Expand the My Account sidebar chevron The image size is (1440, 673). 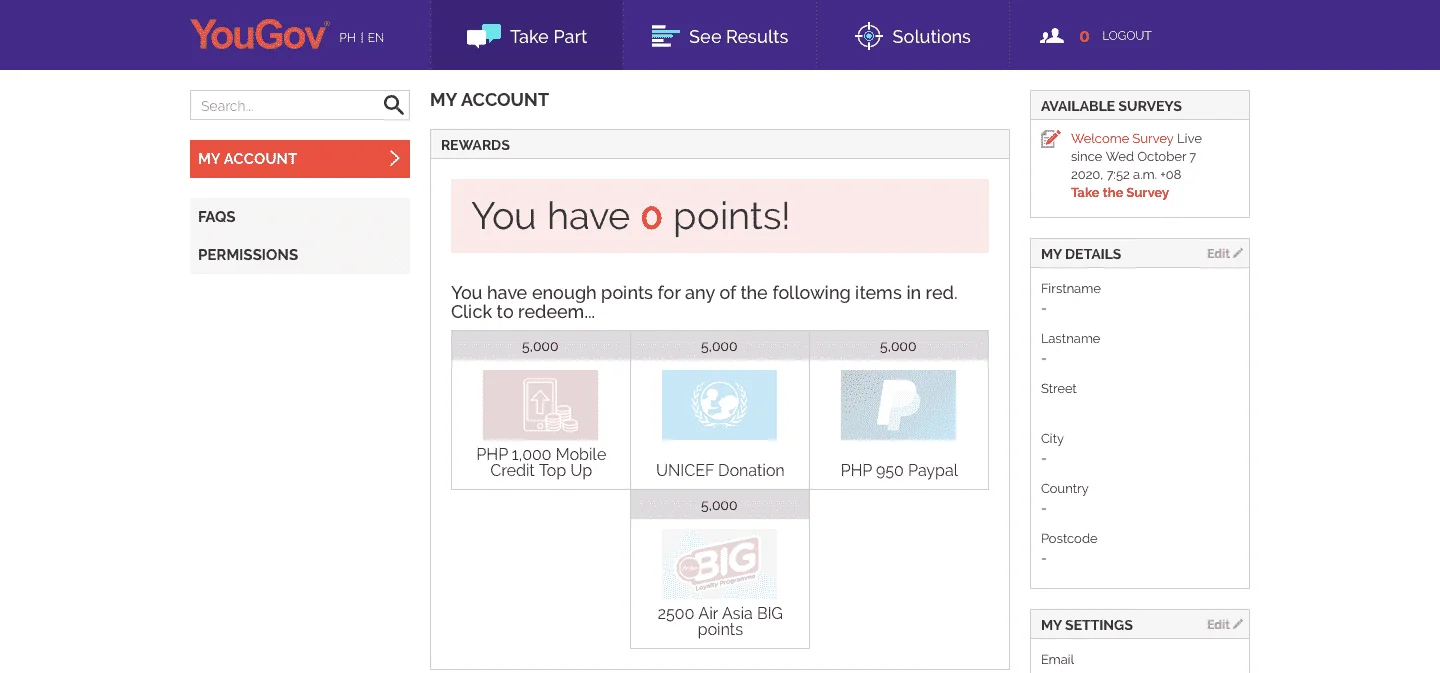[394, 158]
